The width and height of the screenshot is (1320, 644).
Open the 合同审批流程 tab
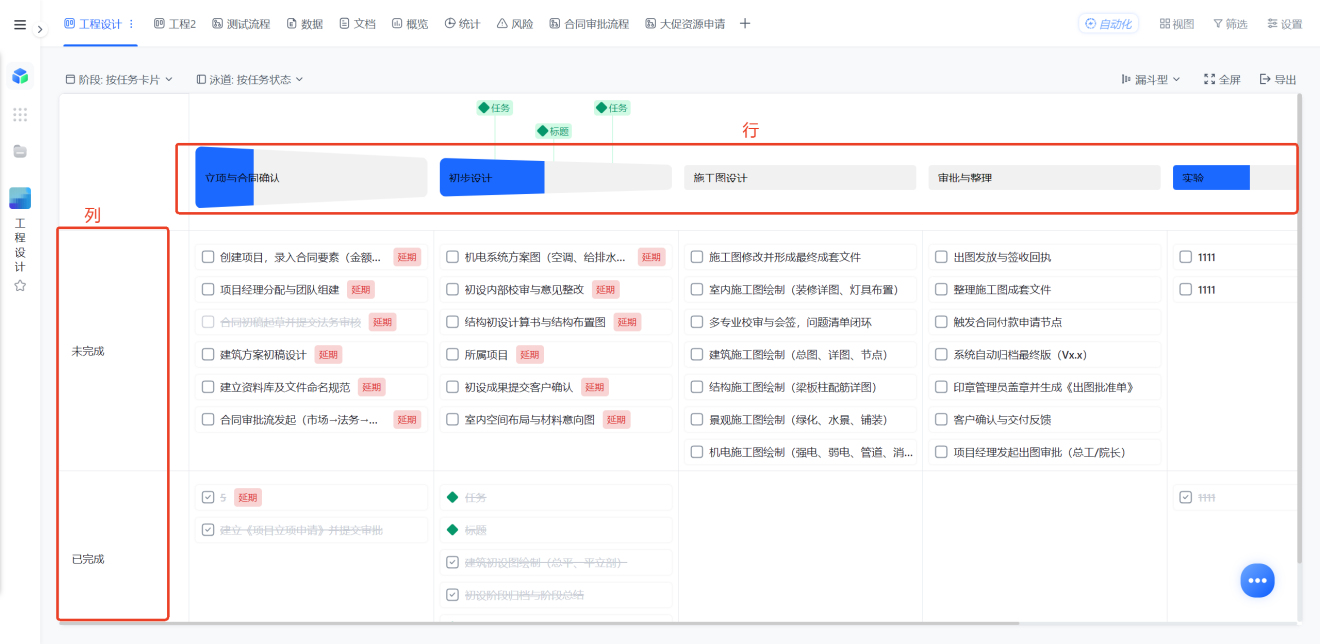click(589, 23)
